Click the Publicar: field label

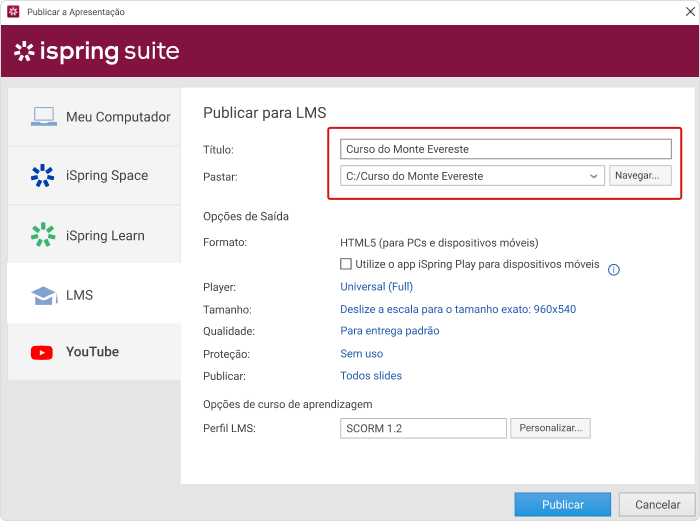point(225,376)
